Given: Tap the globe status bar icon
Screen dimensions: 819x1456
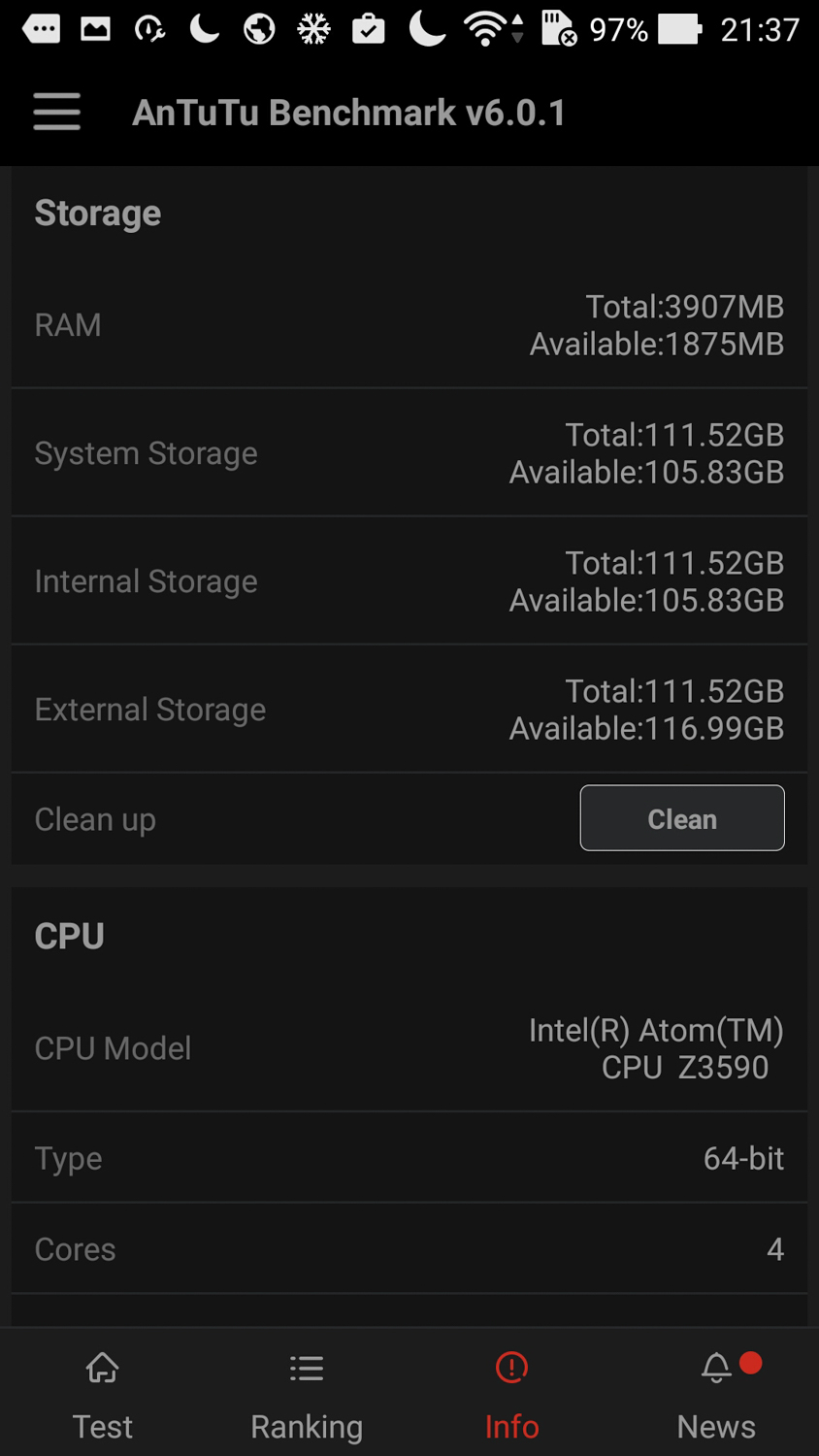Looking at the screenshot, I should coord(259,30).
